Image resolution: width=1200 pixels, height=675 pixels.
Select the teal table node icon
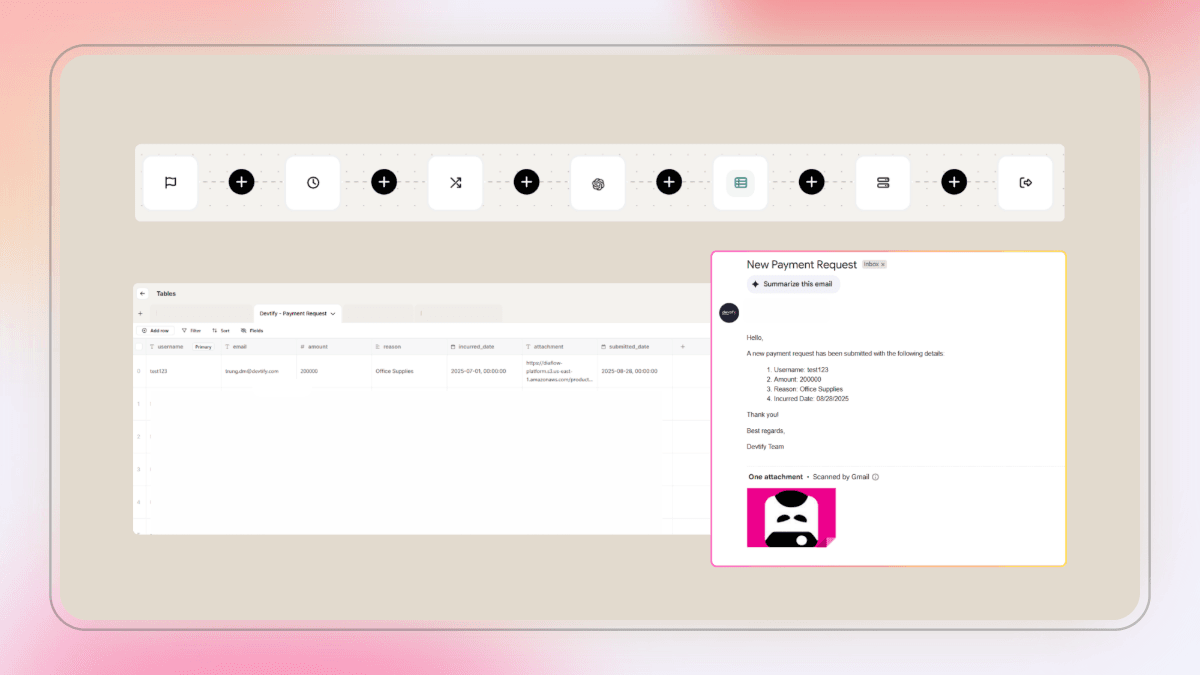click(740, 182)
